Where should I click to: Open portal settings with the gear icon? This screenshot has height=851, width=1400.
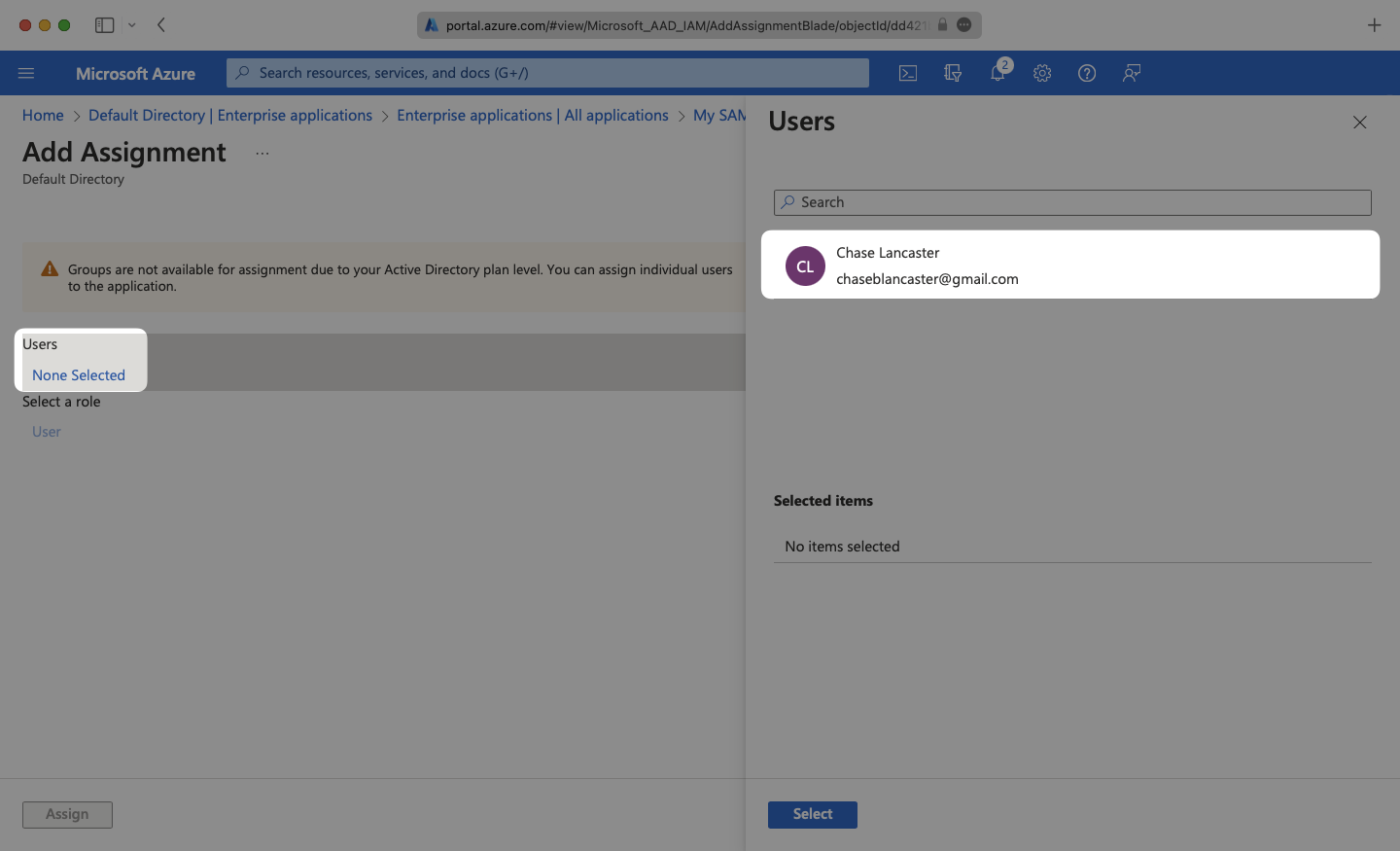click(x=1041, y=72)
